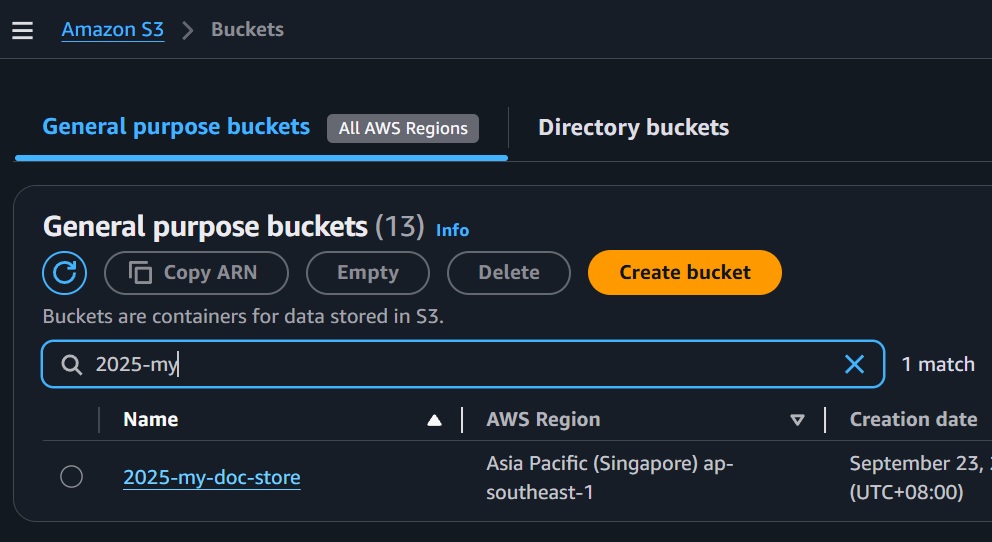Screen dimensions: 992x542
Task: Open the 2025-my-doc-store bucket link
Action: pos(212,477)
